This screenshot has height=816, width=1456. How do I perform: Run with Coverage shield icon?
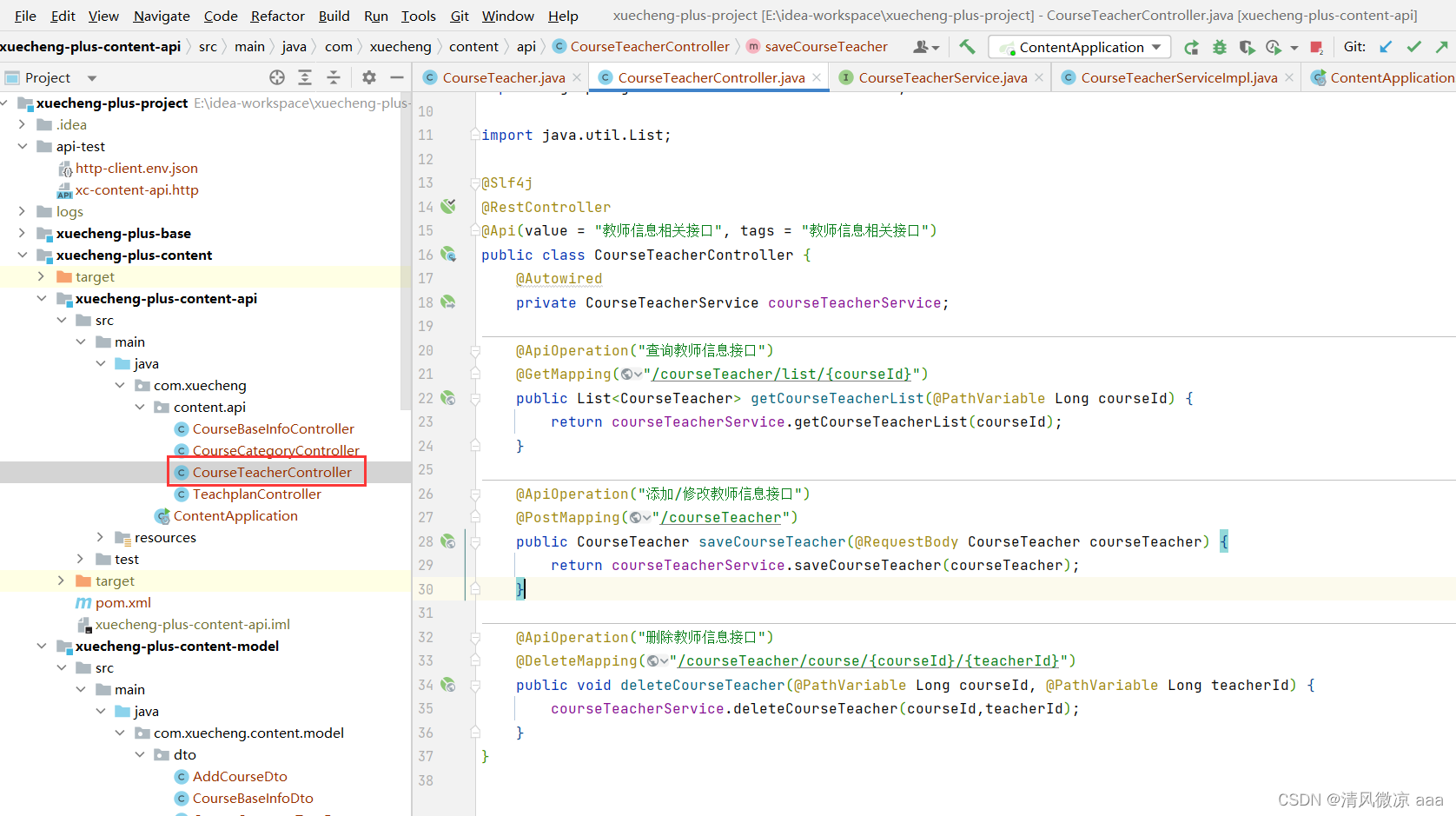(x=1247, y=47)
